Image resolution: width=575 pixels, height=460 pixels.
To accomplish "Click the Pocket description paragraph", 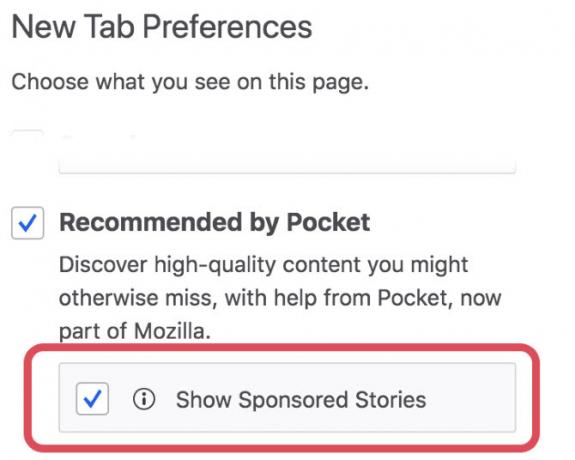I will pos(280,298).
